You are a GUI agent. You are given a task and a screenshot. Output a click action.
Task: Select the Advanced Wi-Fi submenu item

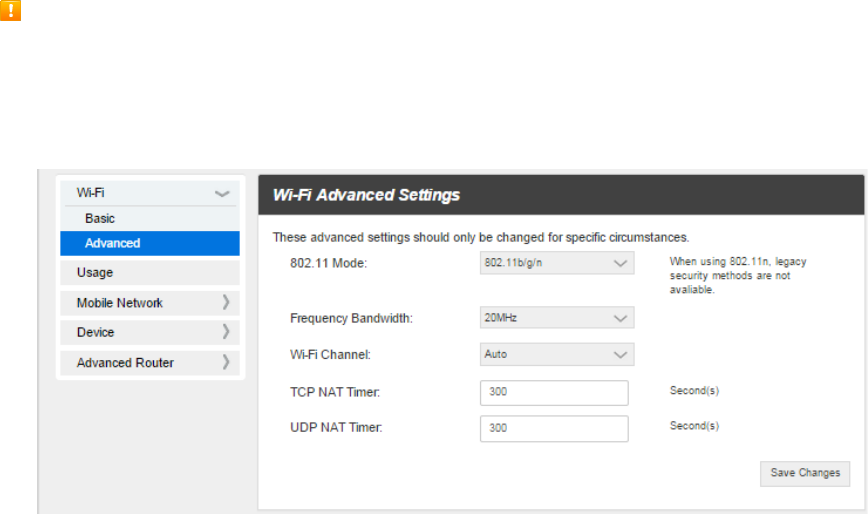150,243
